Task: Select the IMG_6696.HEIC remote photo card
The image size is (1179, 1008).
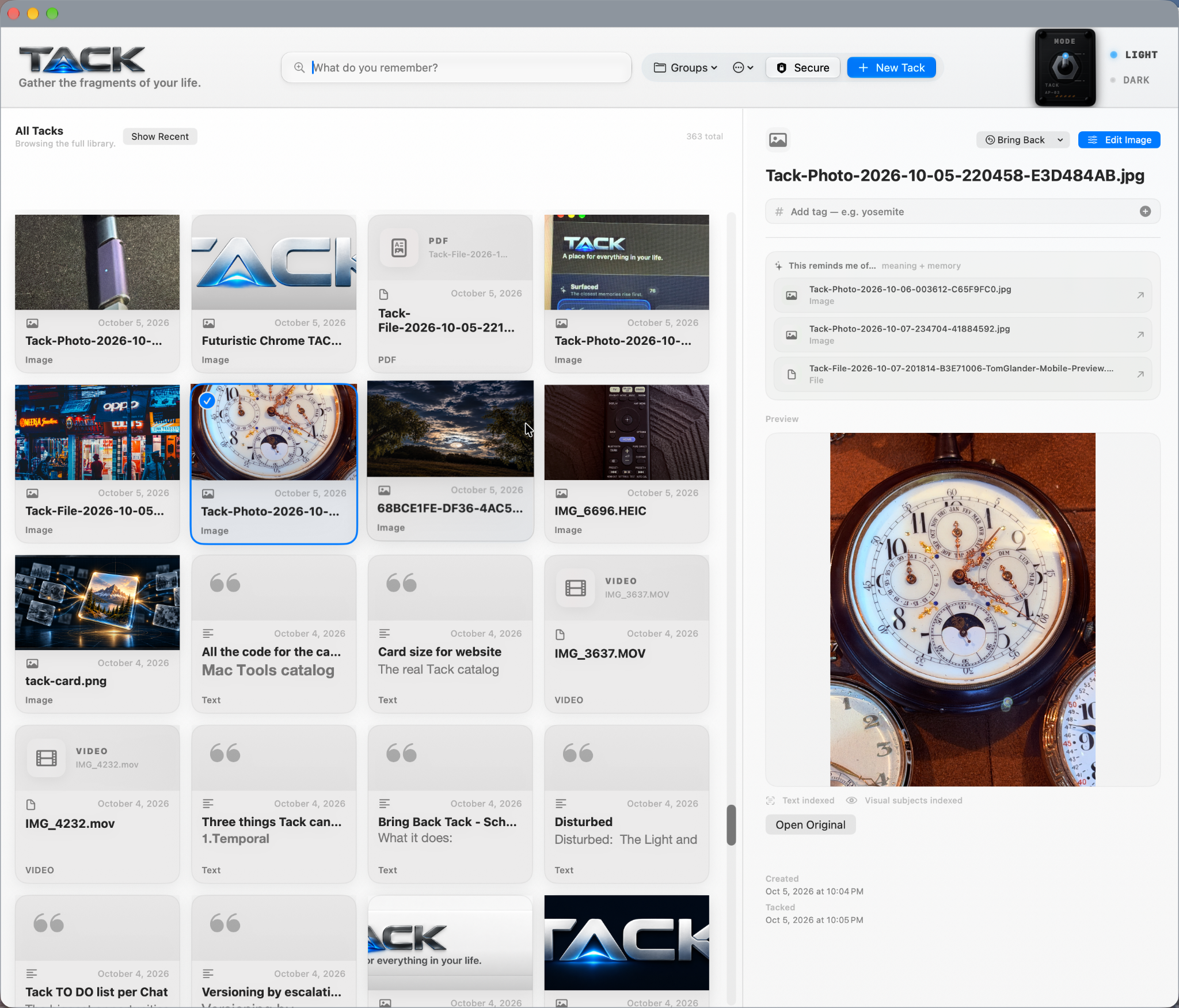Action: 626,463
